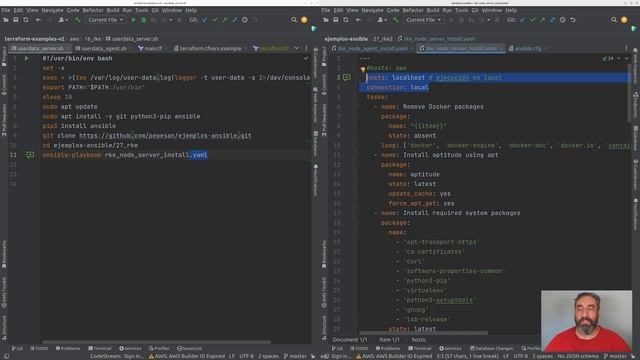
Task: Switch to terraform.tfvars.example tab
Action: tap(210, 49)
